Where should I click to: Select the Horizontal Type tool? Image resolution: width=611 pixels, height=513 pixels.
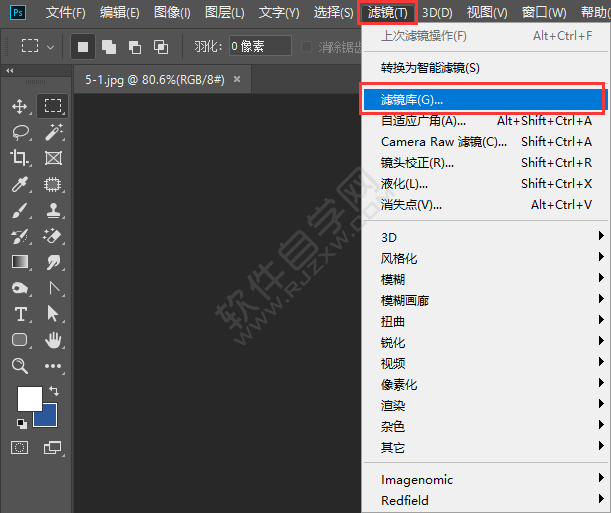tap(20, 314)
